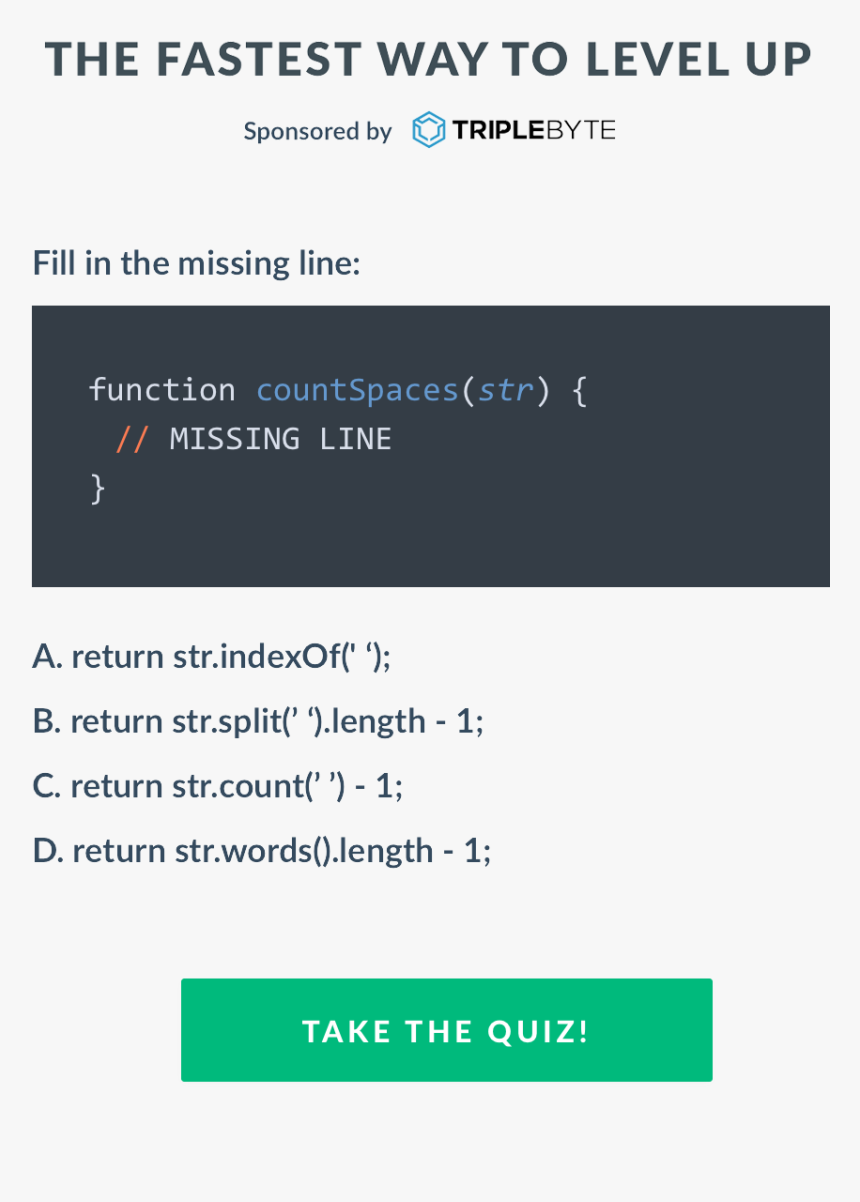Click the 'Fill in the missing line:' prompt
The height and width of the screenshot is (1202, 860).
pos(196,264)
